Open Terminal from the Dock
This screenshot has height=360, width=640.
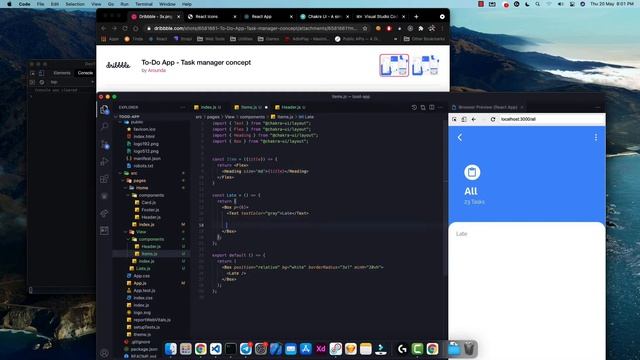coord(231,349)
